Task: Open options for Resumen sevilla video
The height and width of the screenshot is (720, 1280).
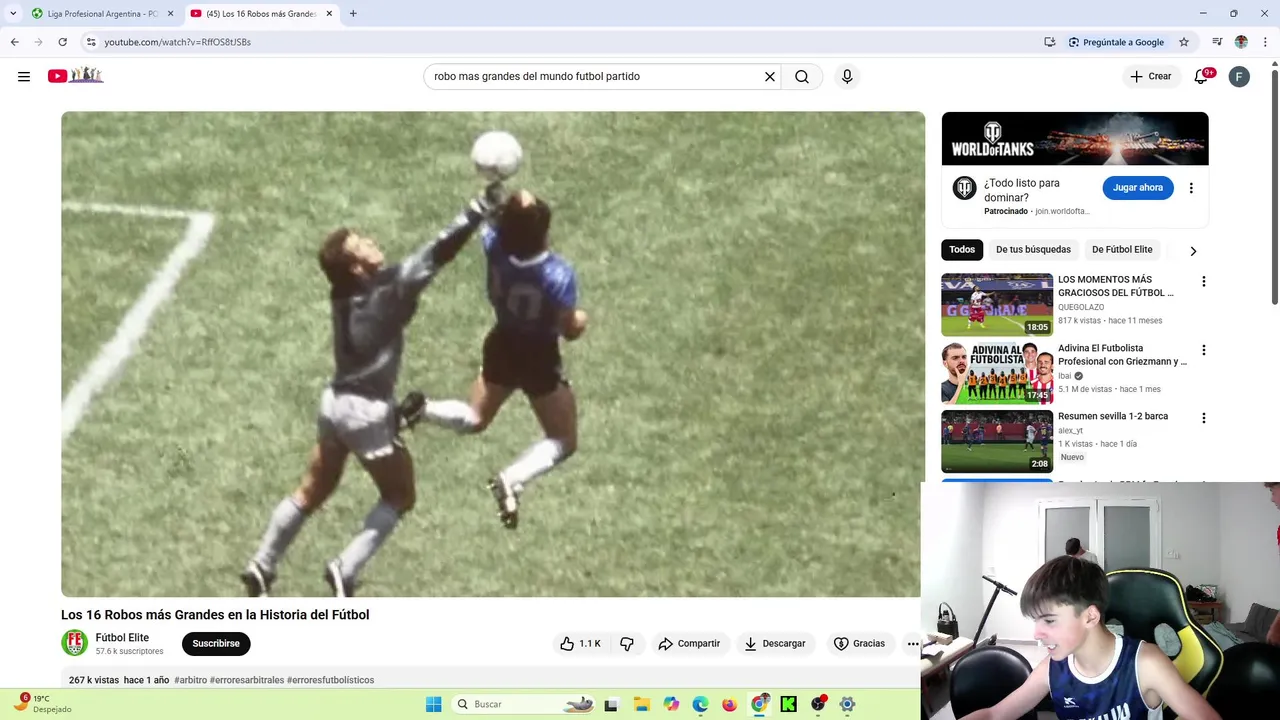Action: pyautogui.click(x=1204, y=418)
